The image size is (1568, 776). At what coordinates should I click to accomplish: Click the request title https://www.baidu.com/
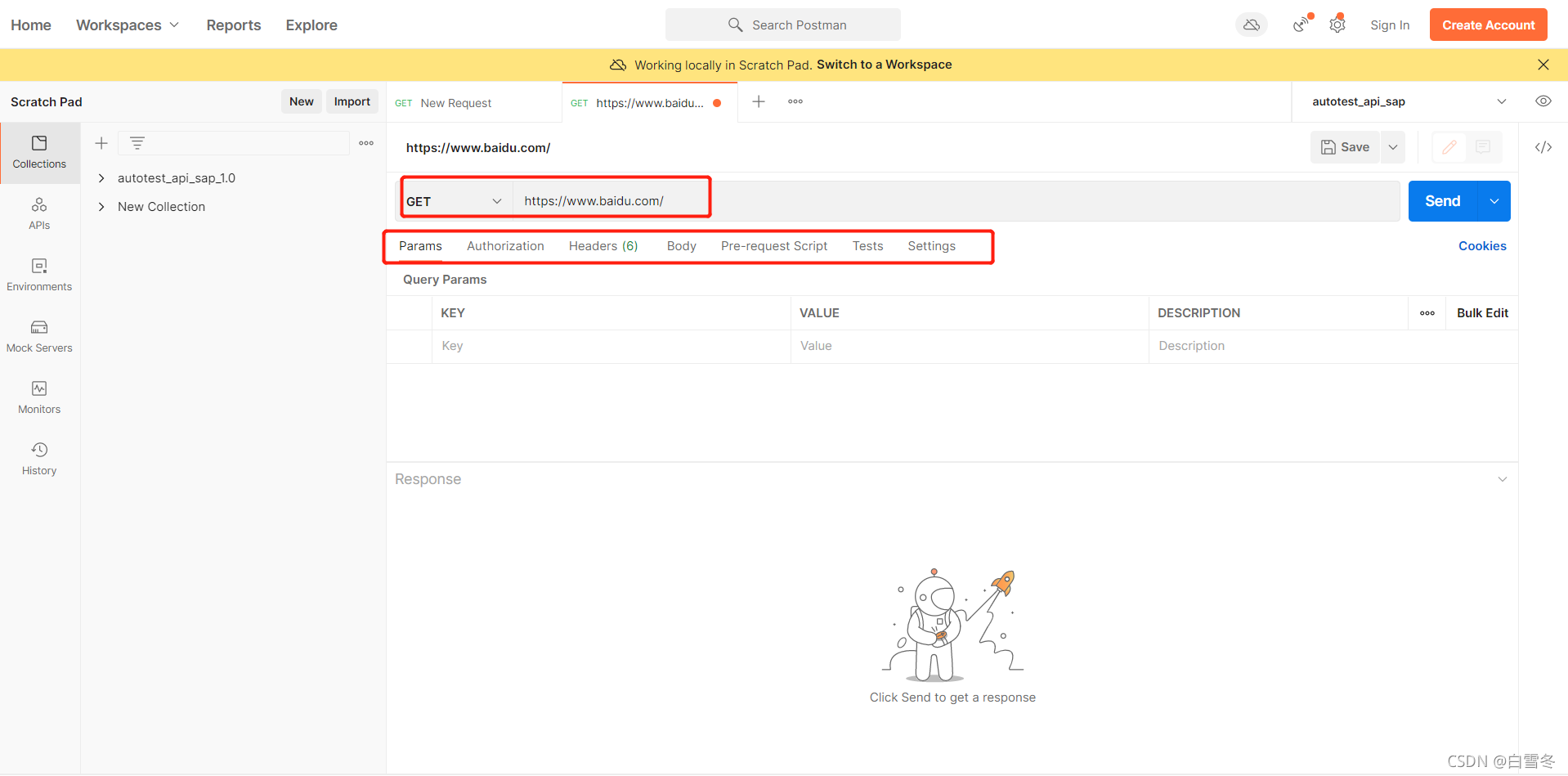[478, 148]
